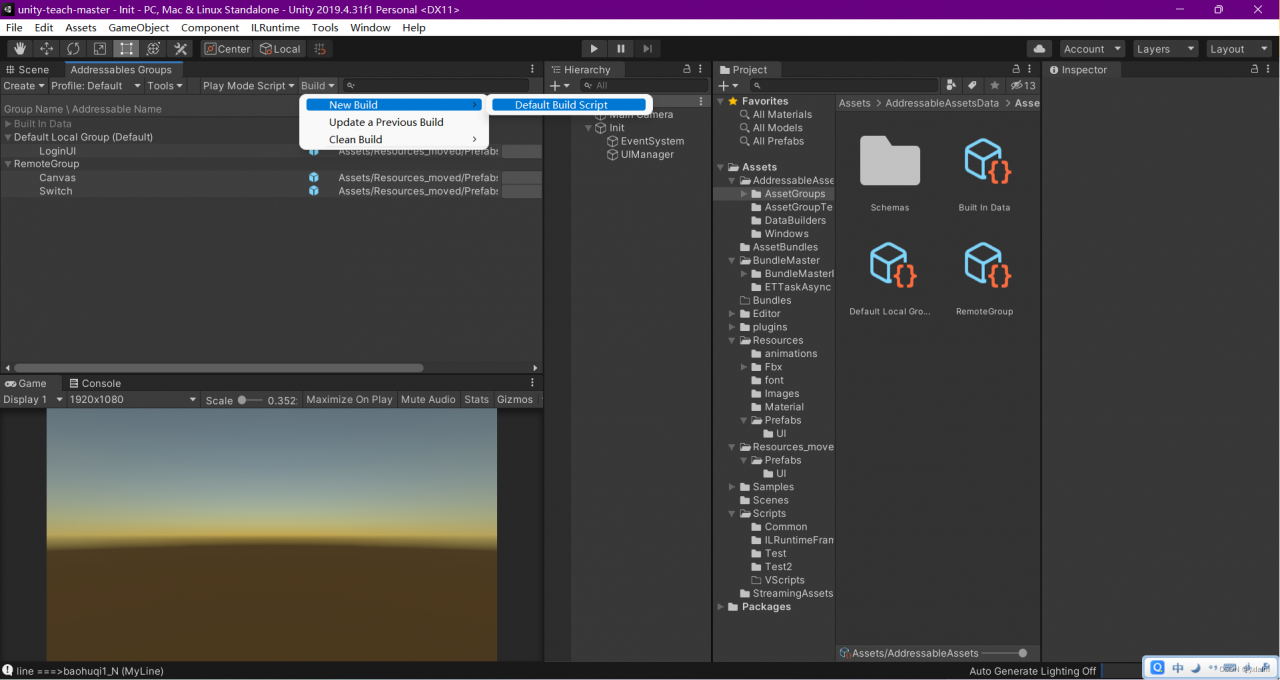Open the Layers dropdown

point(1164,49)
